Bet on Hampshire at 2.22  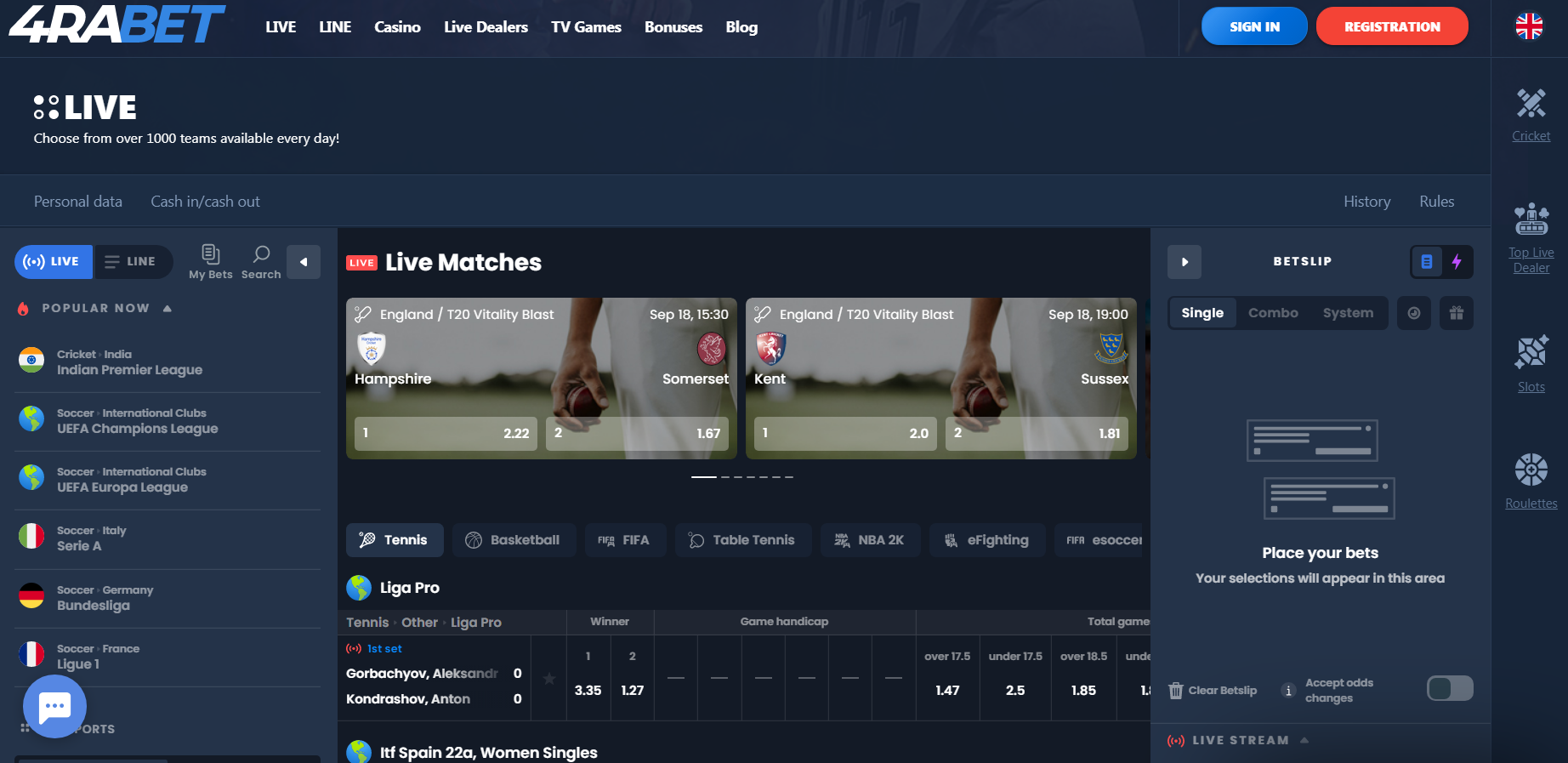coord(446,433)
